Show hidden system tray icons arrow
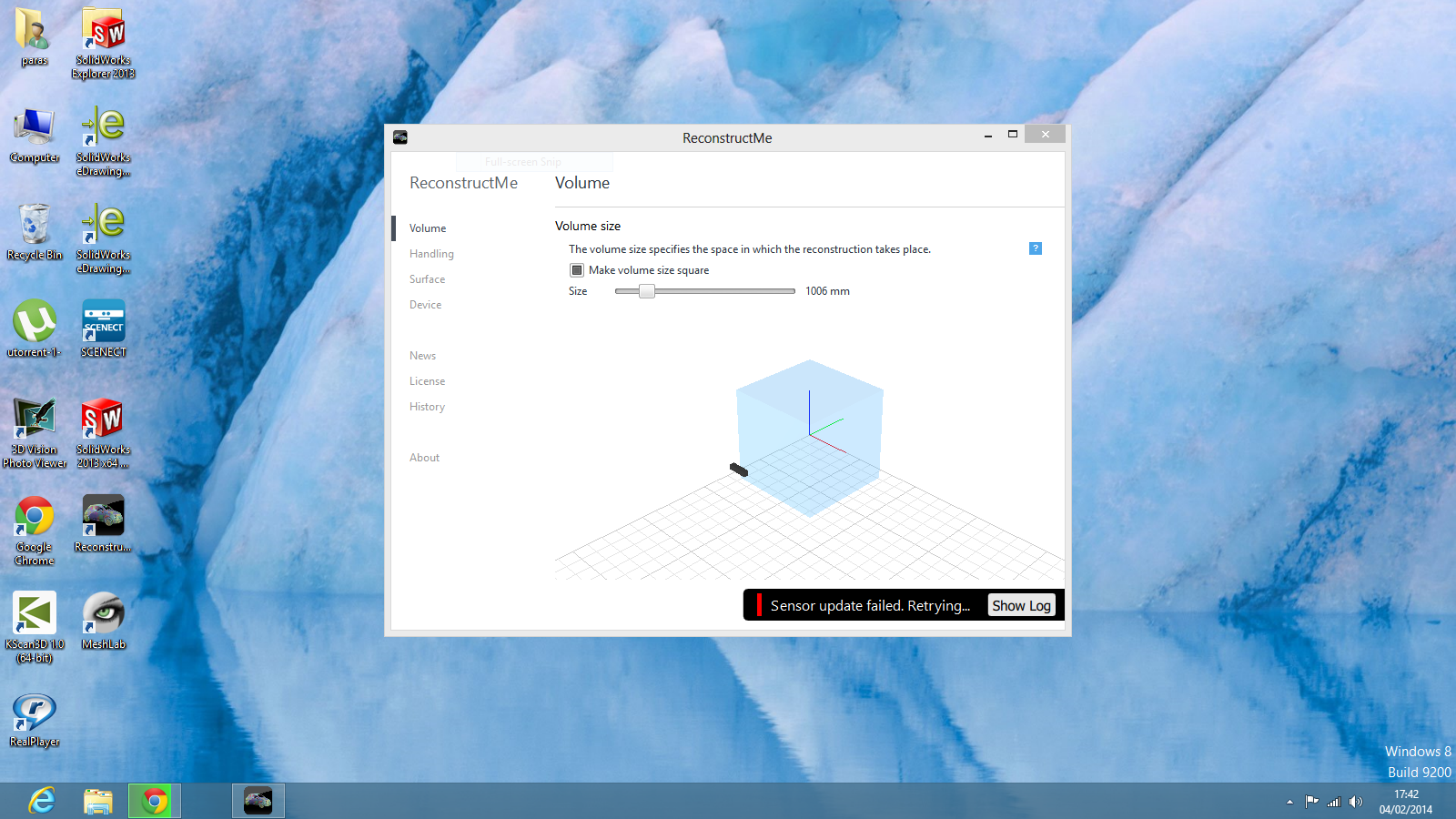Viewport: 1456px width, 819px height. 1289,802
